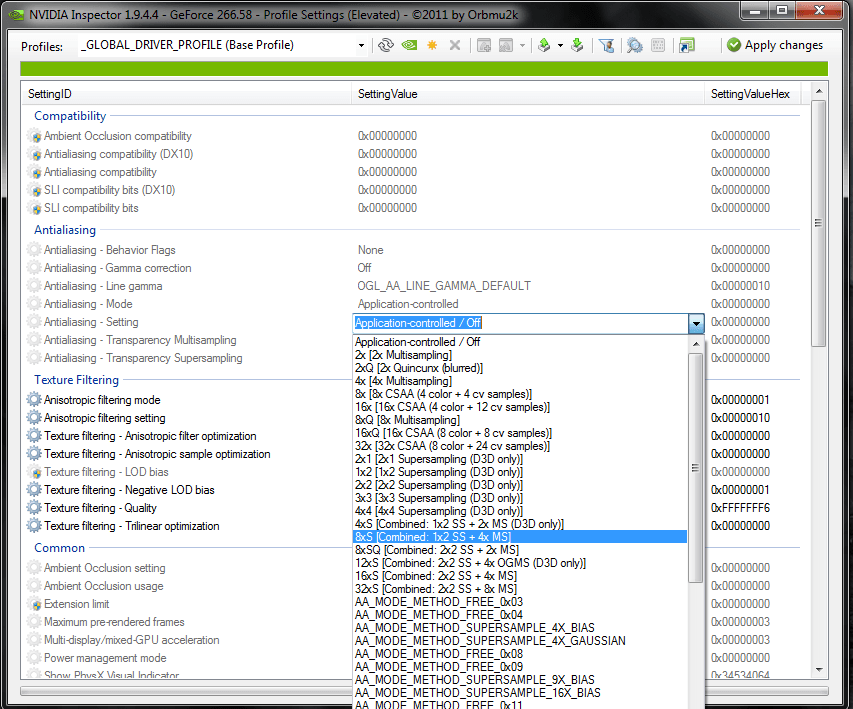Click the gear icon beside Anisotropic filtering mode
Screen dimensions: 853x709
point(34,399)
